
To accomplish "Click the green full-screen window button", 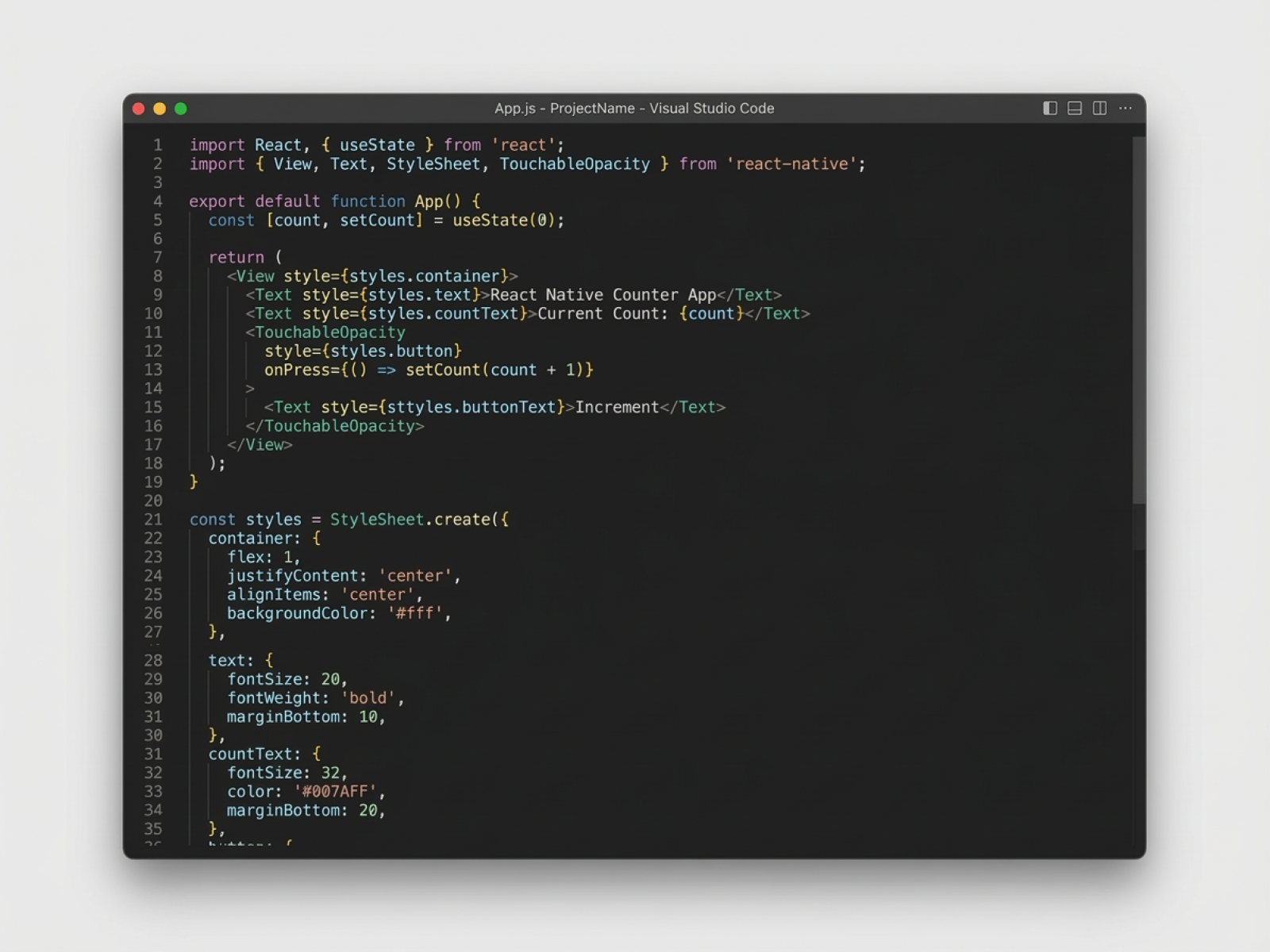I will (181, 109).
